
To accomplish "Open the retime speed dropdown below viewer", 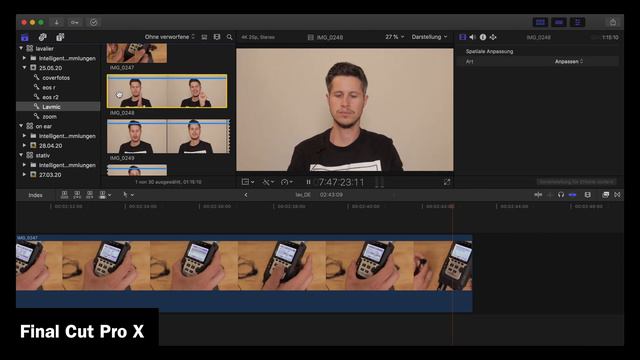I will click(x=287, y=182).
